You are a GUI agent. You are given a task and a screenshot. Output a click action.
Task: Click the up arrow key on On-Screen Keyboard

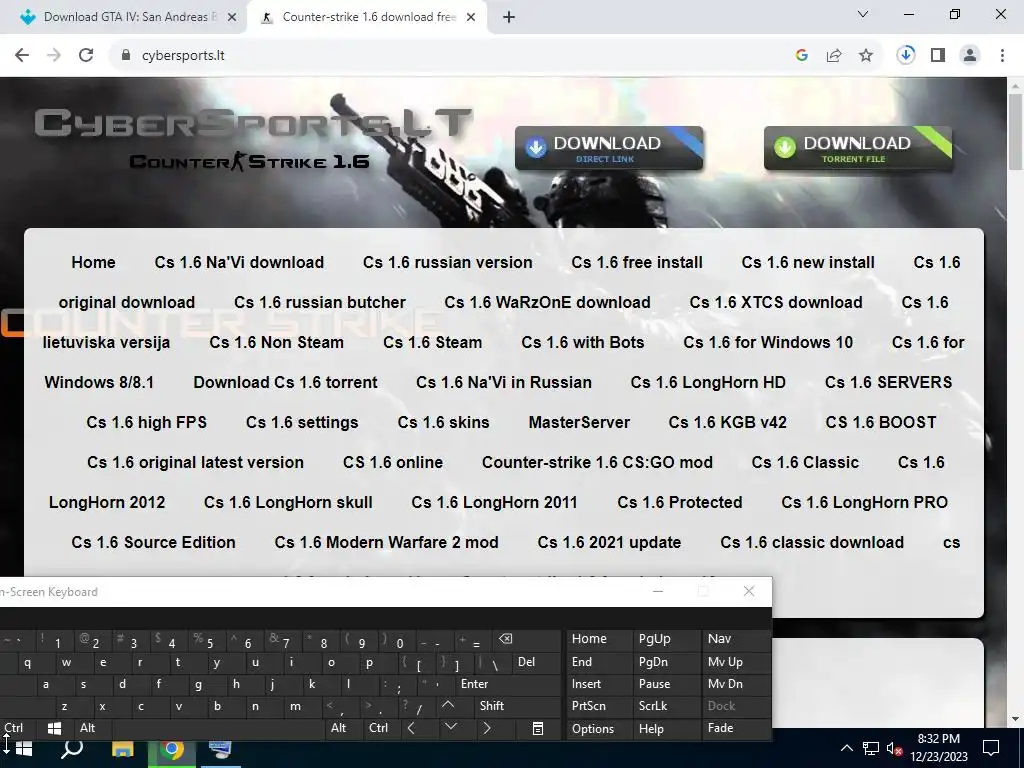448,705
